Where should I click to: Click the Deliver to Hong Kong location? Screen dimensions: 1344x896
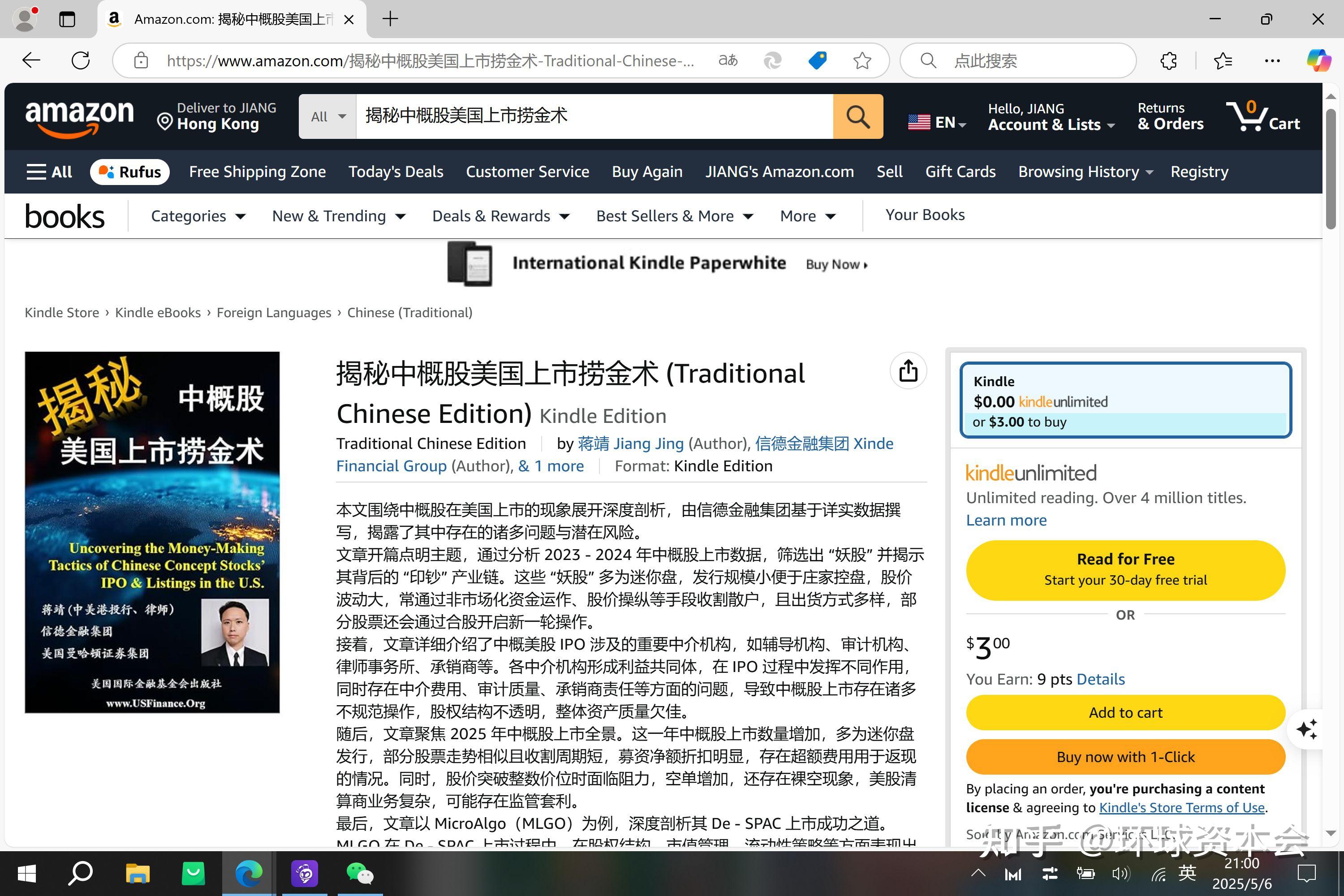(x=217, y=116)
